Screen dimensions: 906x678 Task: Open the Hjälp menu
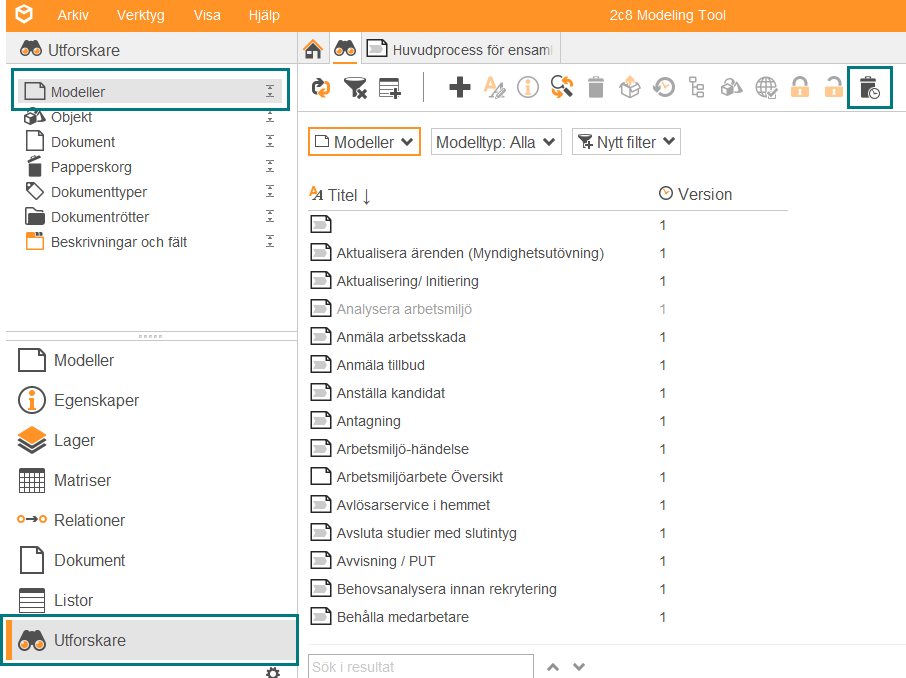pyautogui.click(x=264, y=15)
